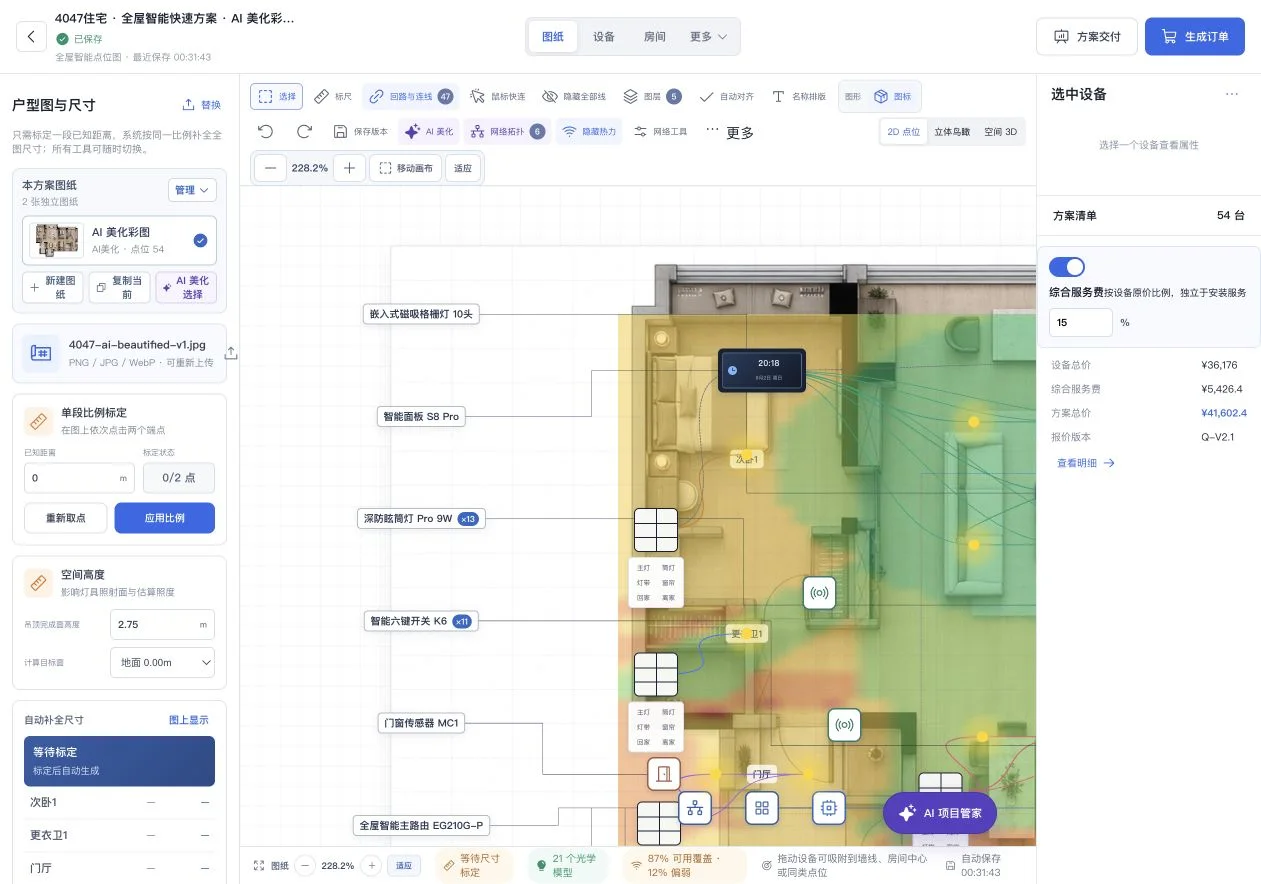Open the 查看明细 link
Screen dimensions: 1261x884
click(1085, 463)
